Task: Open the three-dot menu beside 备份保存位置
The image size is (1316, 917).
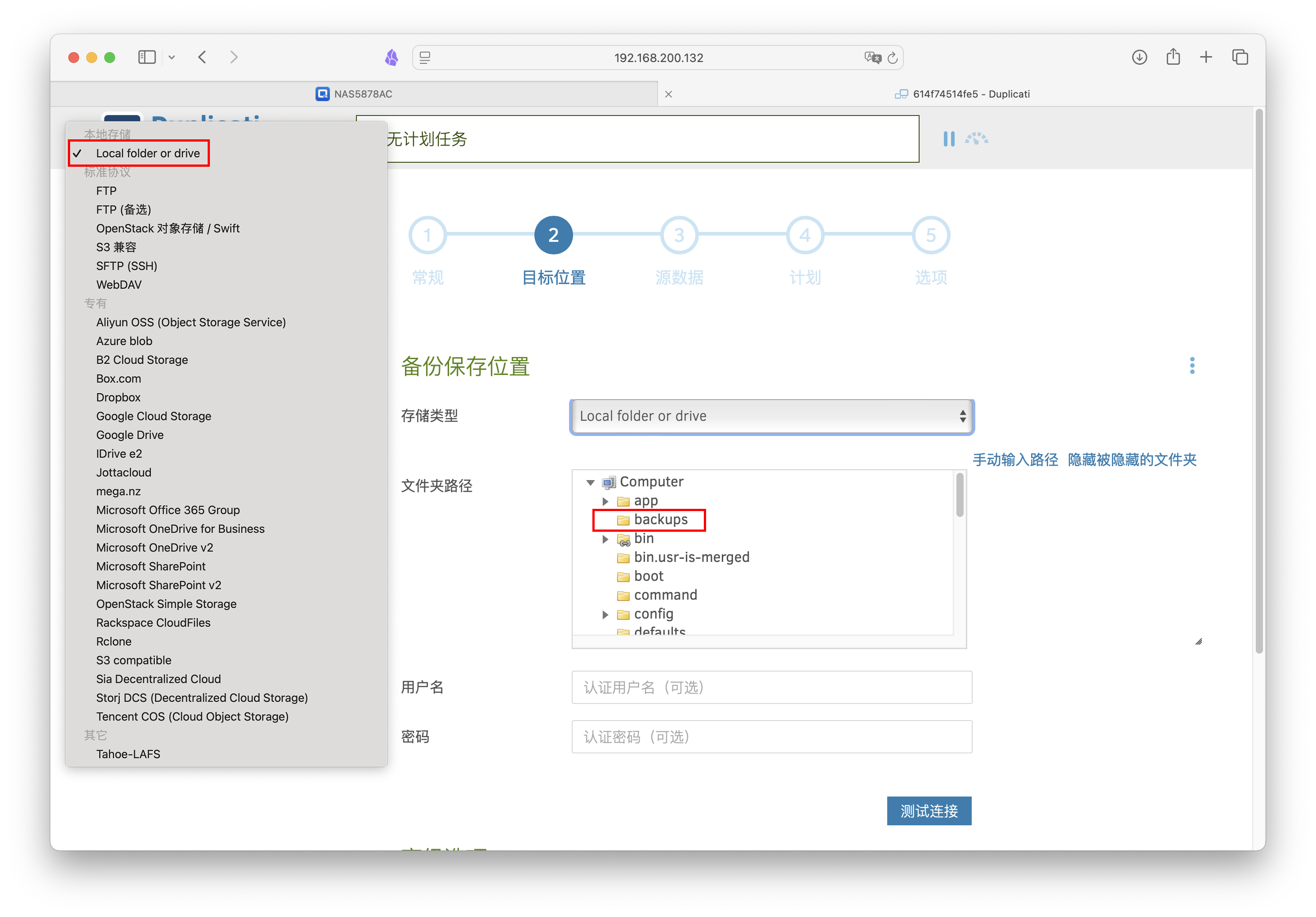Action: [x=1192, y=365]
